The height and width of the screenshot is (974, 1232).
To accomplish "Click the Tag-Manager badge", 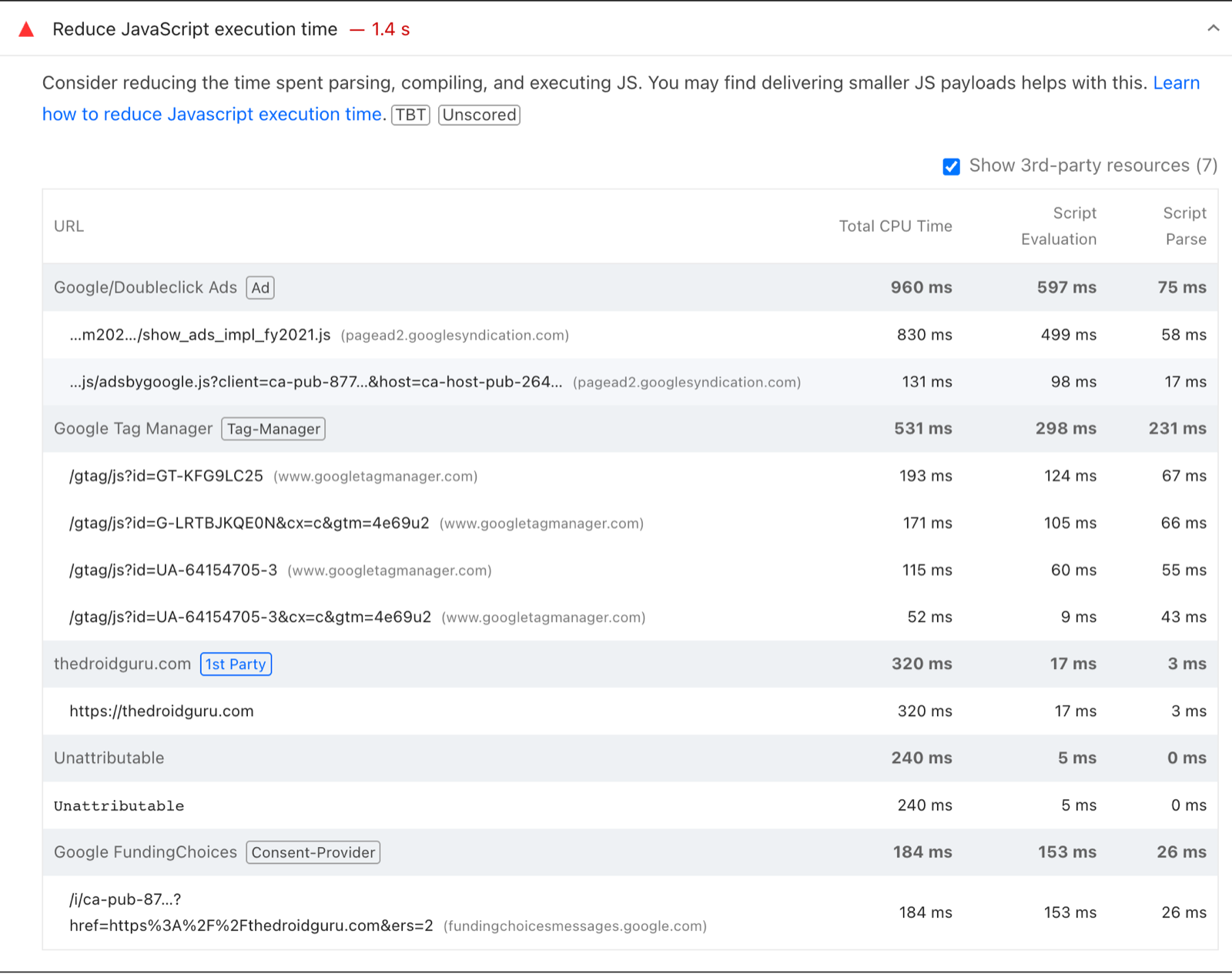I will (273, 429).
